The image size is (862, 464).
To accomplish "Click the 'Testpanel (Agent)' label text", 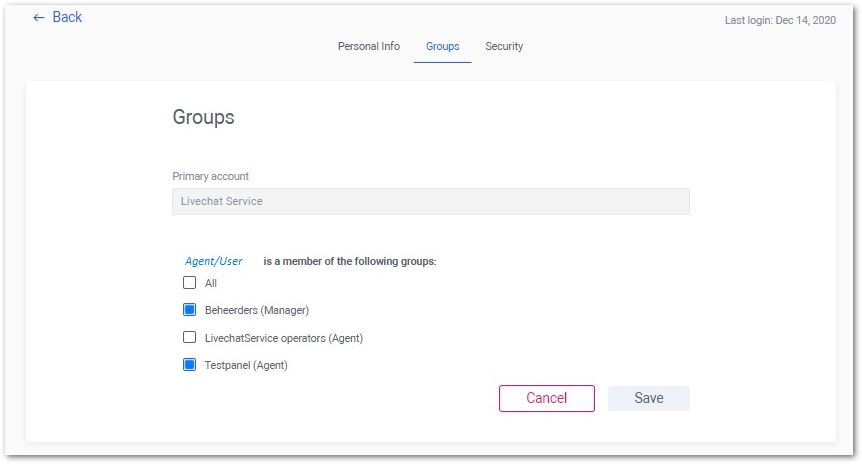I will click(246, 365).
